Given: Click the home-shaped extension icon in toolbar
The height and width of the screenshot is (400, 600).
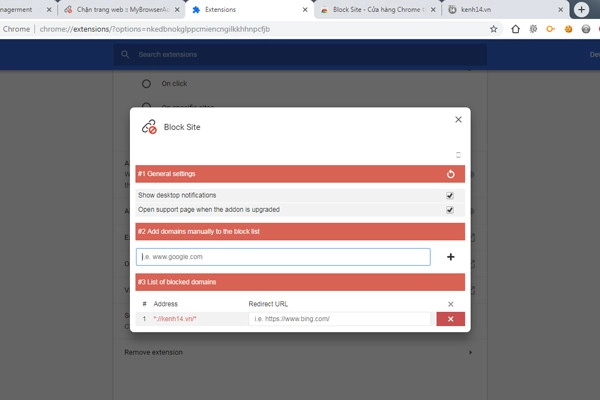Looking at the screenshot, I should (x=515, y=29).
